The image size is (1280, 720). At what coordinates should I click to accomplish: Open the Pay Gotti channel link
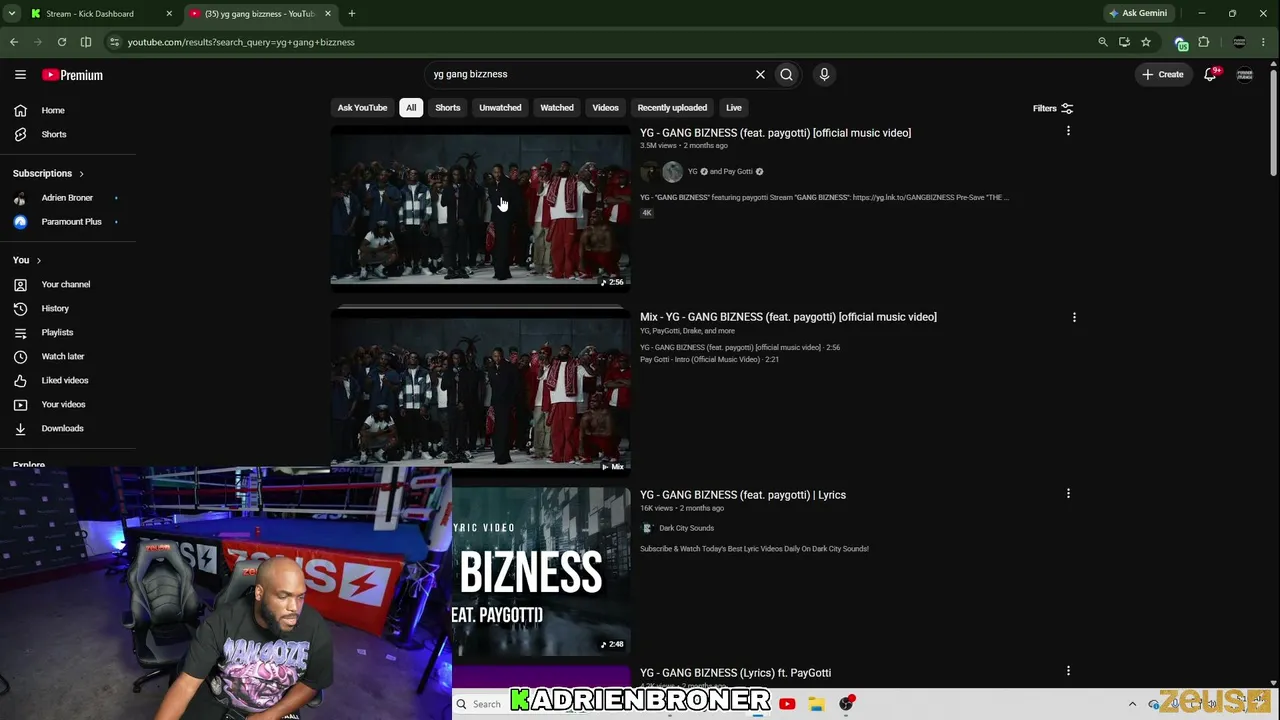tap(738, 172)
